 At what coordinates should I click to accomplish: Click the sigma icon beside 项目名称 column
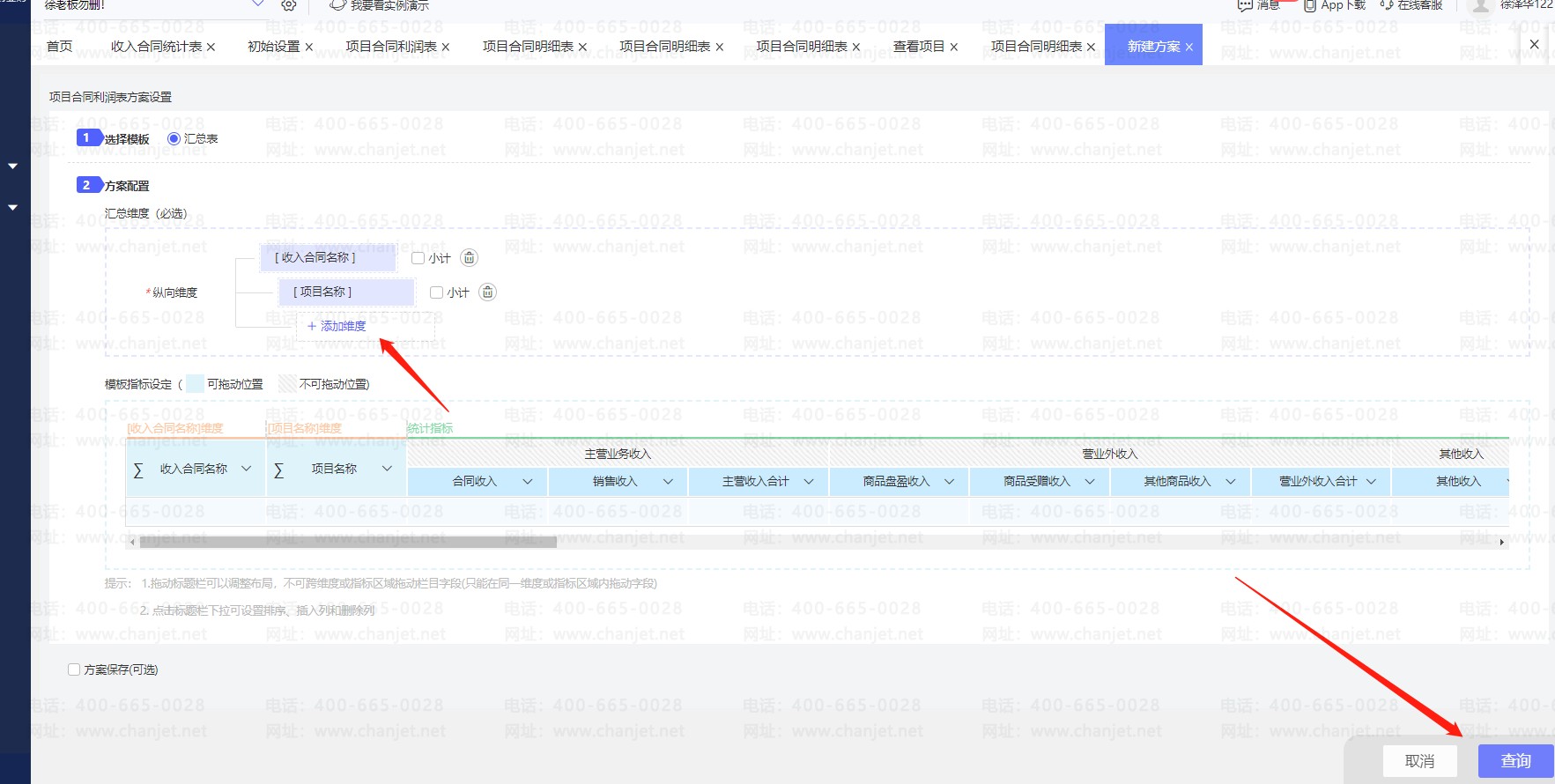coord(278,470)
